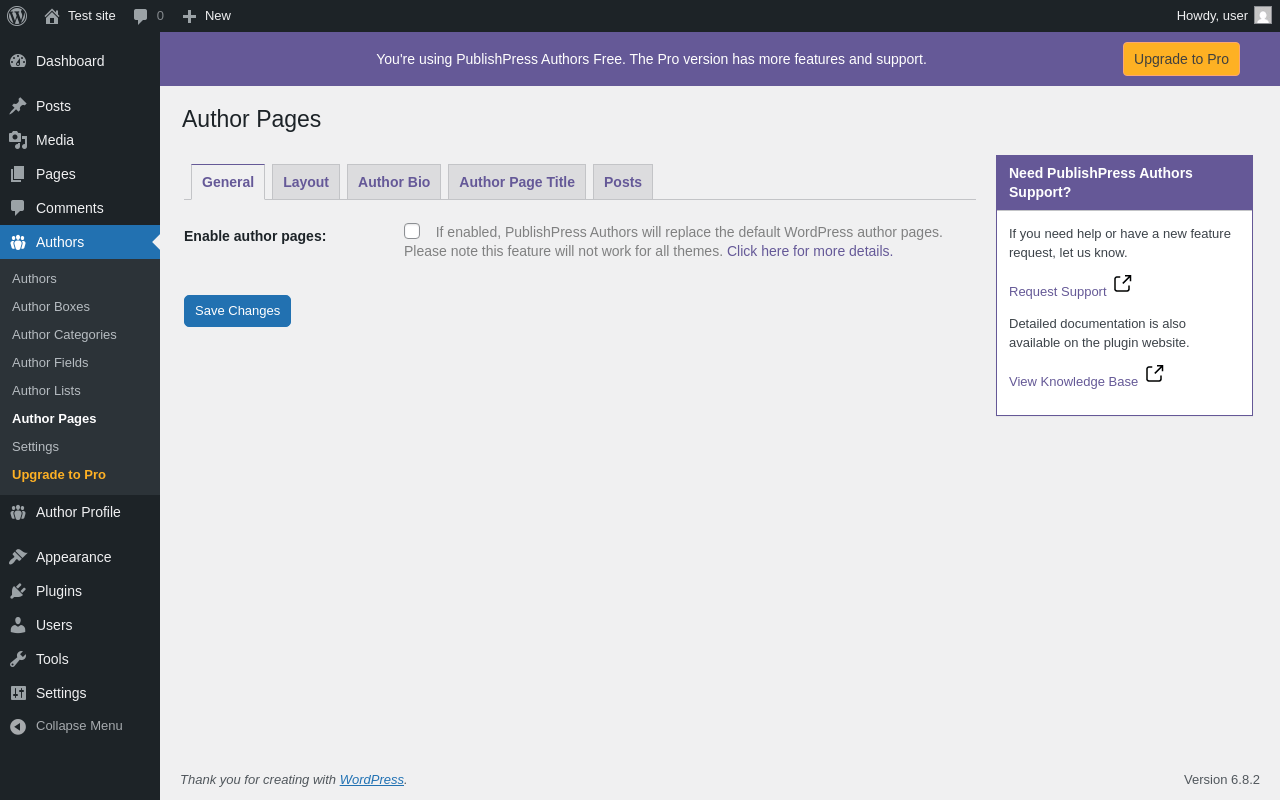
Task: Click the Save Changes button
Action: point(237,311)
